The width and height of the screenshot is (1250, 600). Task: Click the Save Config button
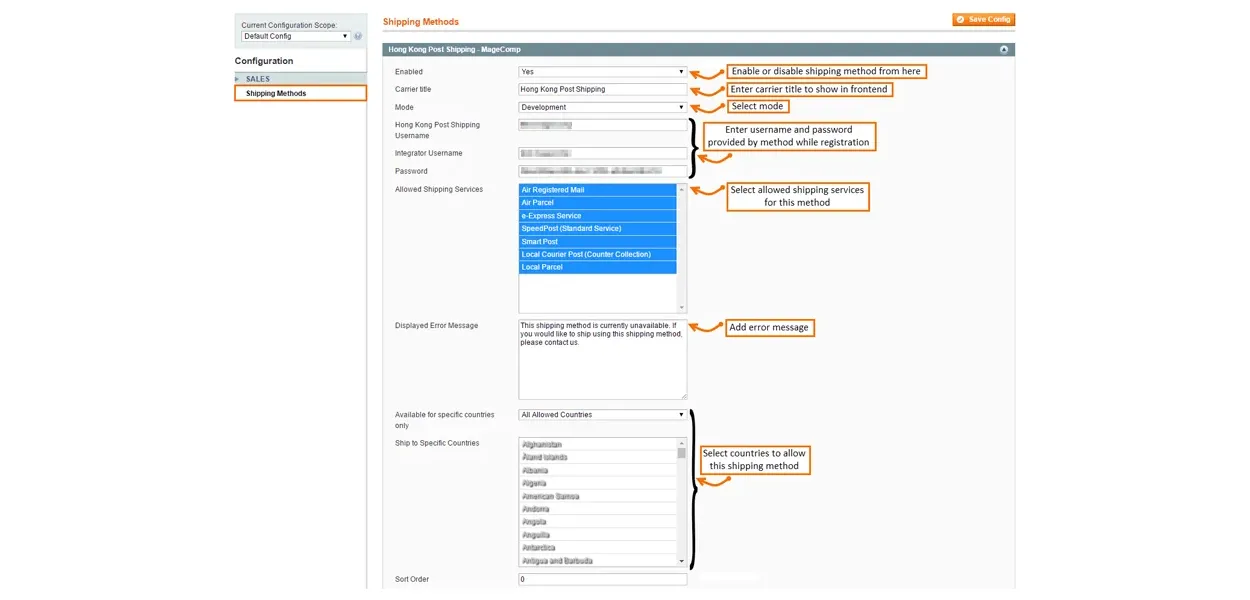coord(983,19)
